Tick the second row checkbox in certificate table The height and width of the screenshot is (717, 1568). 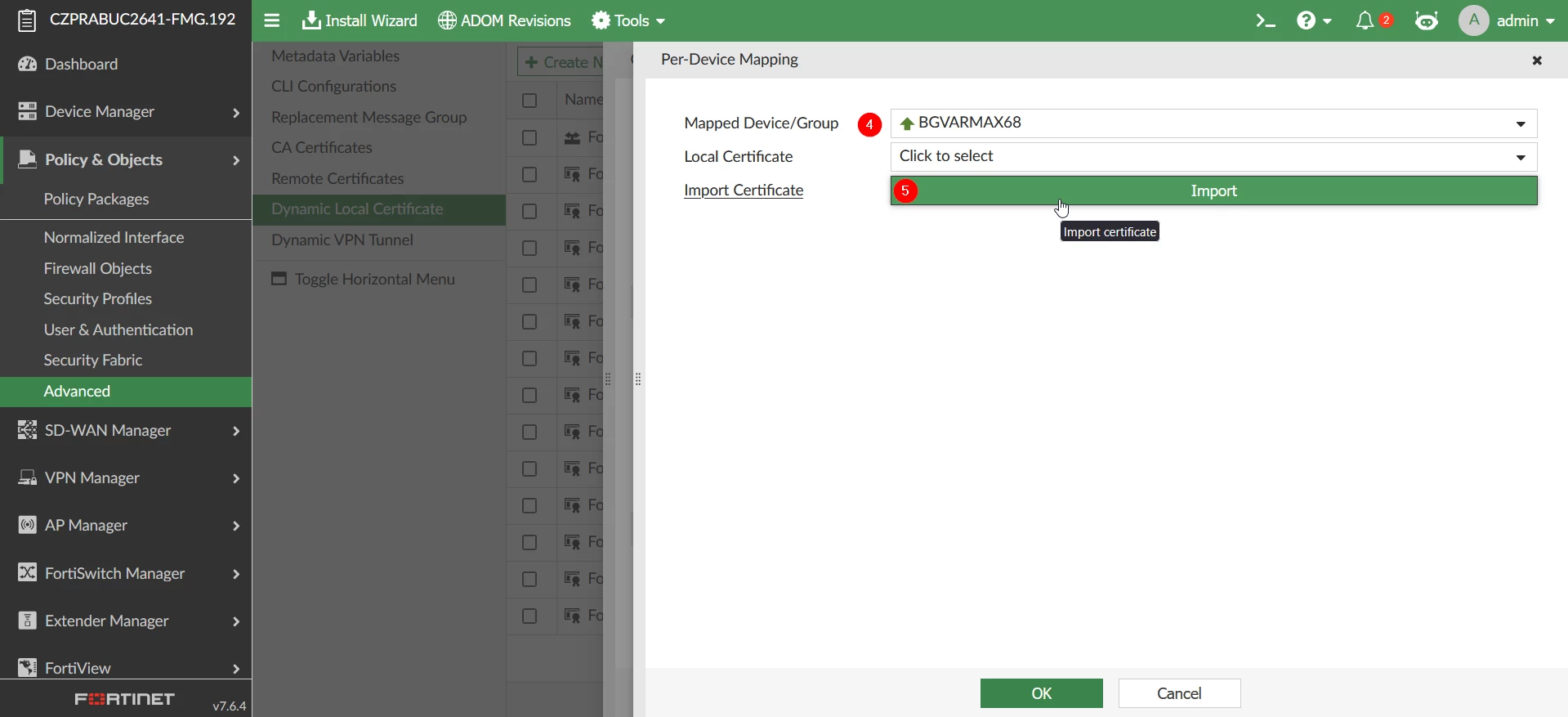(529, 175)
